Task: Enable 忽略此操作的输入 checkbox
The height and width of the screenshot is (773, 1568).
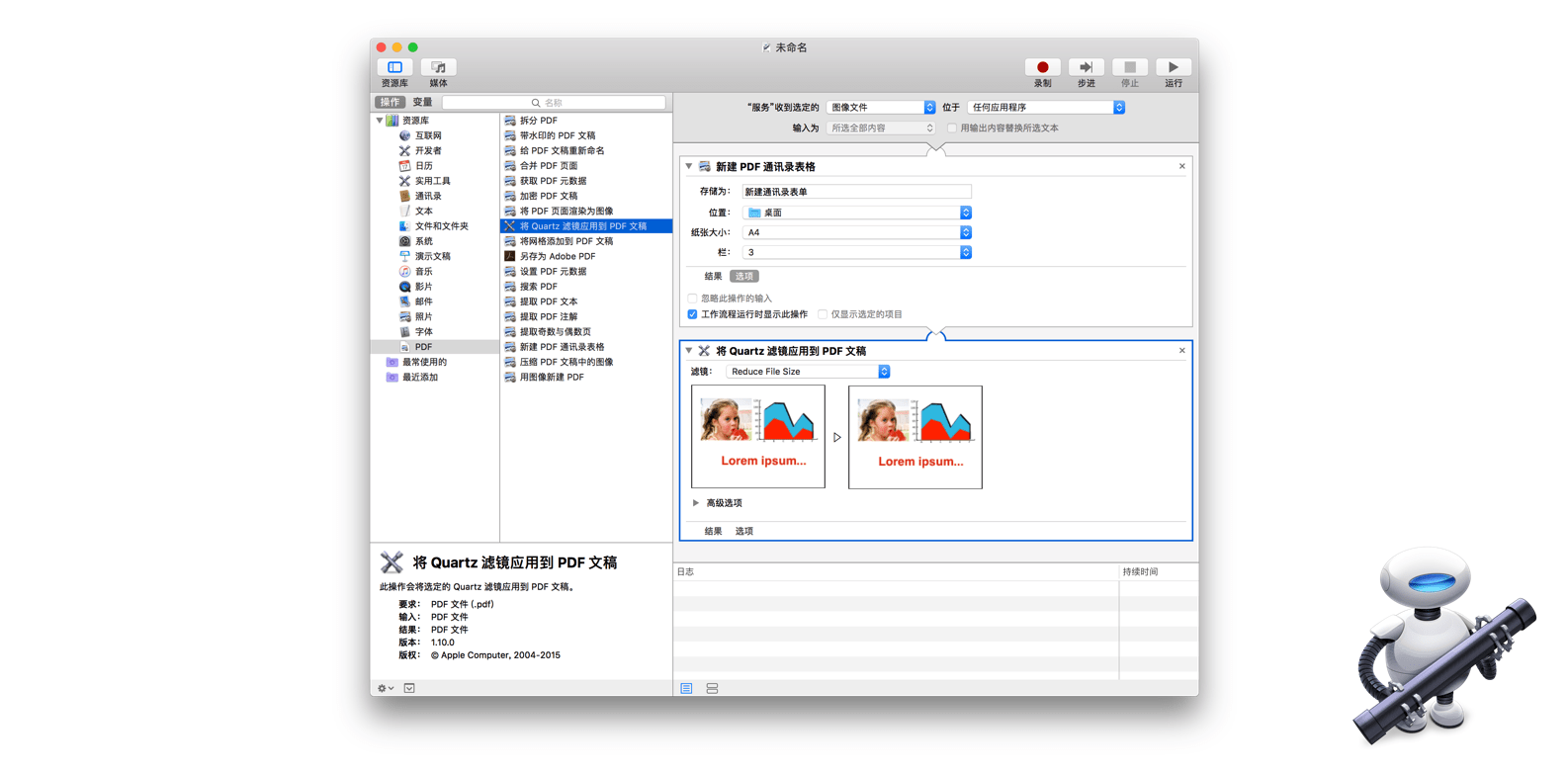Action: pyautogui.click(x=692, y=299)
